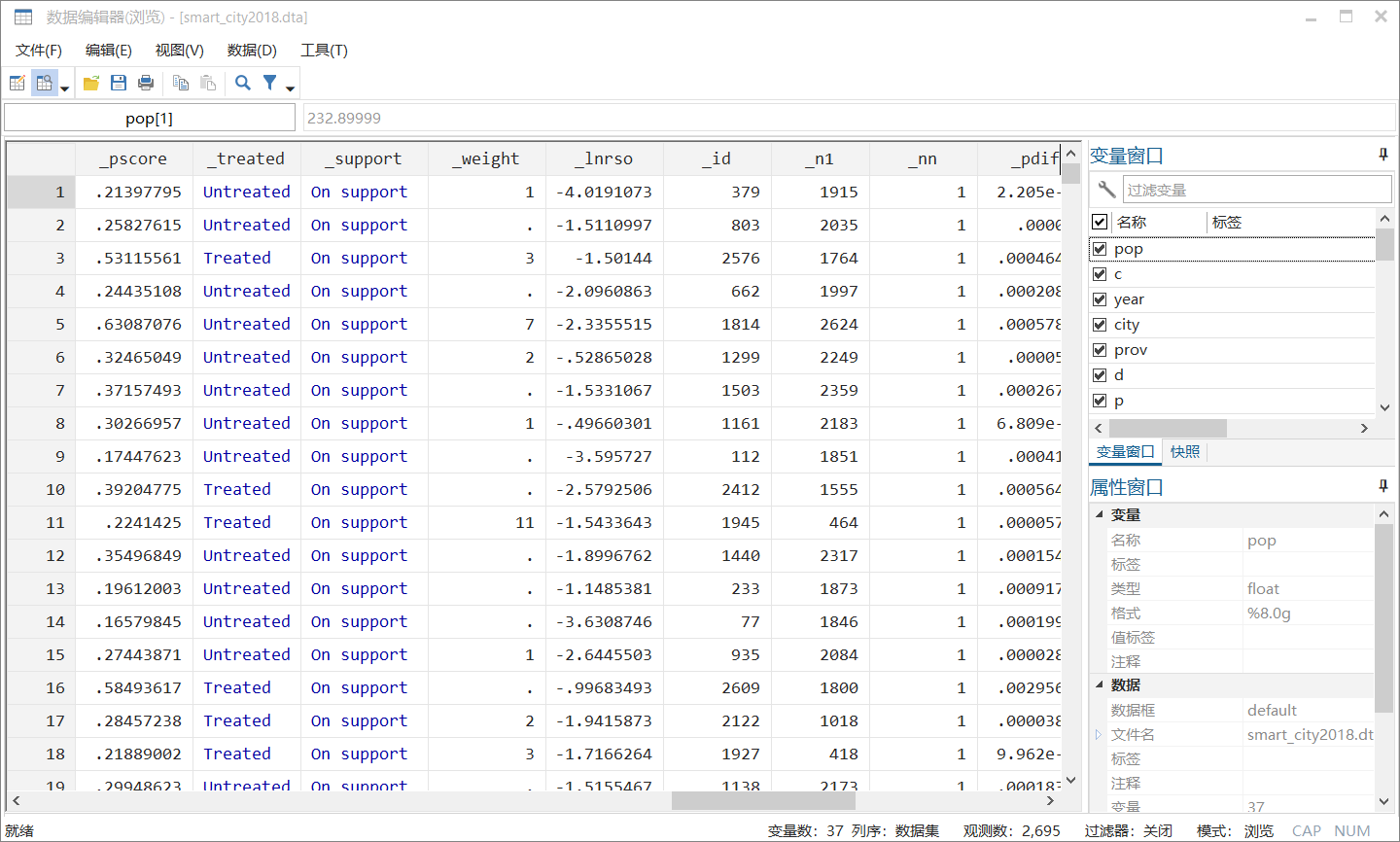Open the filter dropdown arrow
The height and width of the screenshot is (842, 1400).
(290, 88)
